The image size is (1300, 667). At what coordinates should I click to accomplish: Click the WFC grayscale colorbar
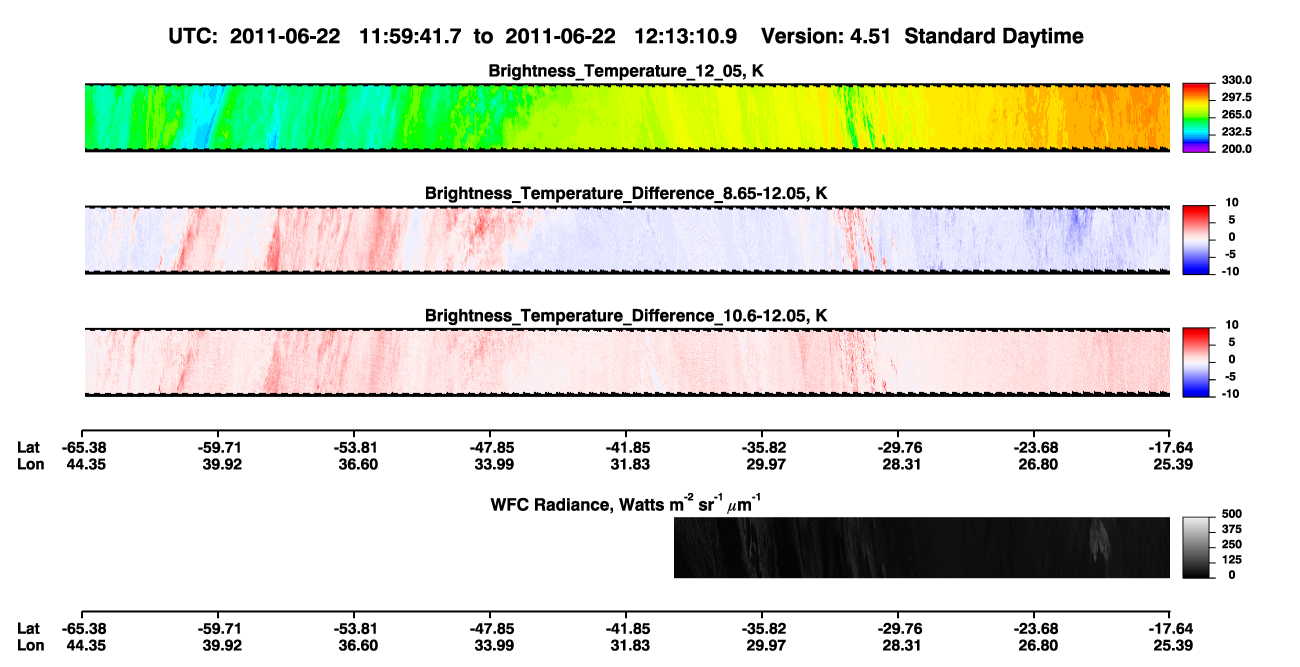coord(1197,547)
